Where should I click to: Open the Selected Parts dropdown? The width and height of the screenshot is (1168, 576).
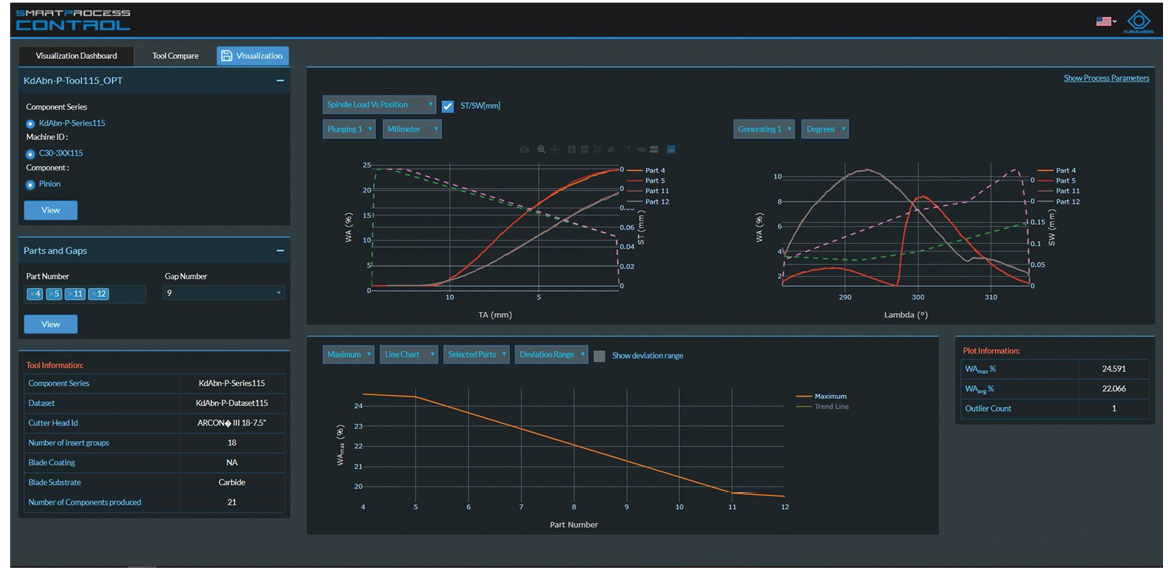[x=477, y=355]
